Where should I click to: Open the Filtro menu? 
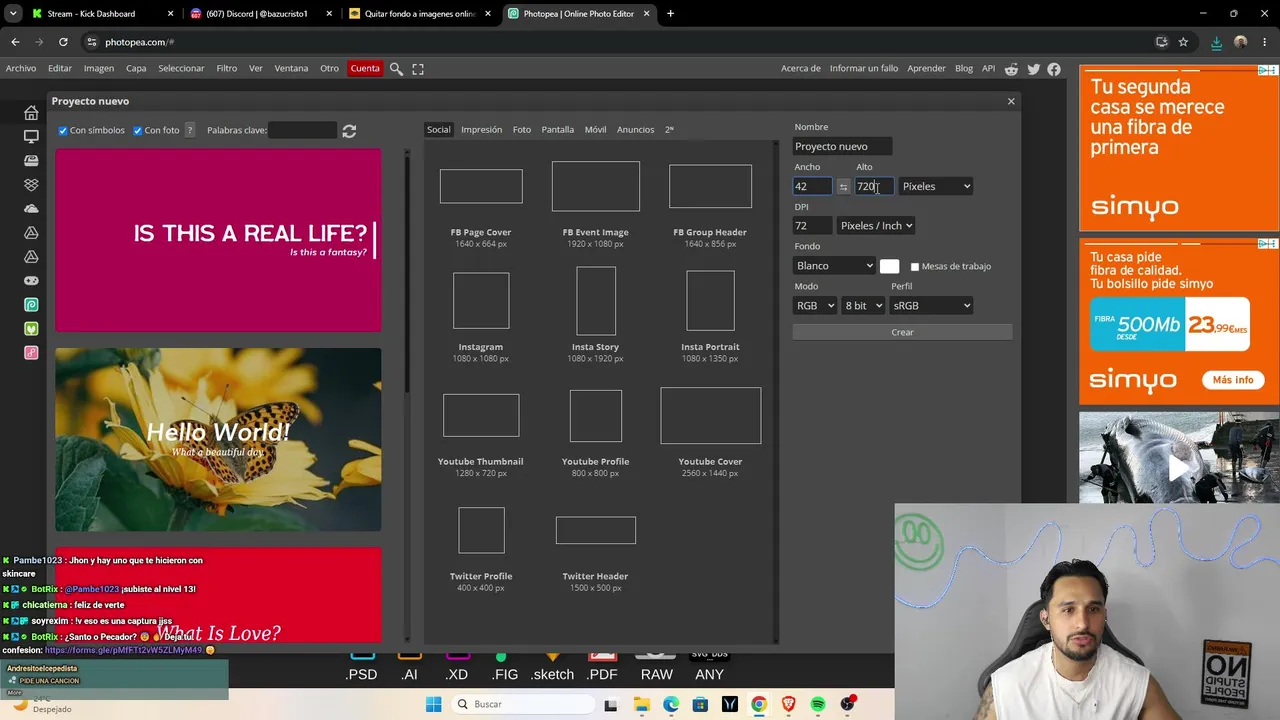tap(227, 69)
